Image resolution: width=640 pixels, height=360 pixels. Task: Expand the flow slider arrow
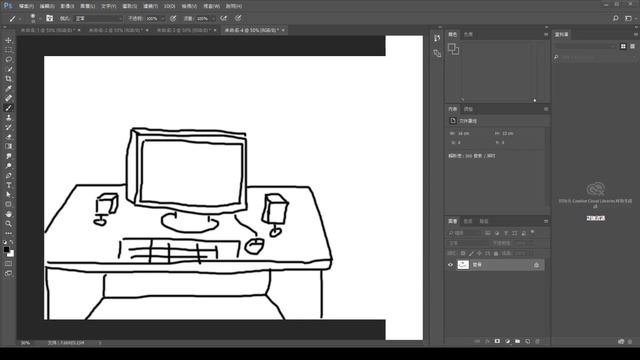(213, 18)
